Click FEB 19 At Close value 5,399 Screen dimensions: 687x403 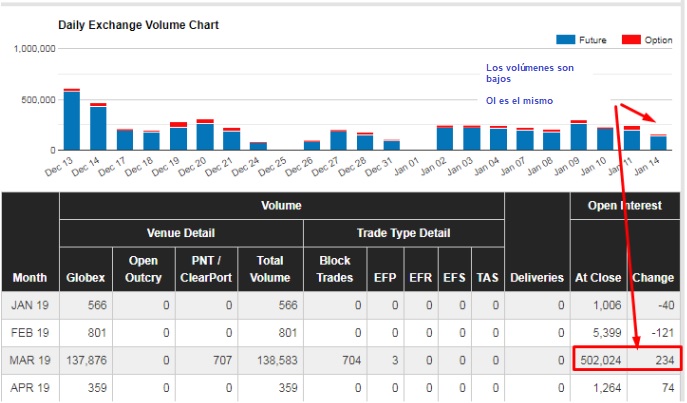607,333
